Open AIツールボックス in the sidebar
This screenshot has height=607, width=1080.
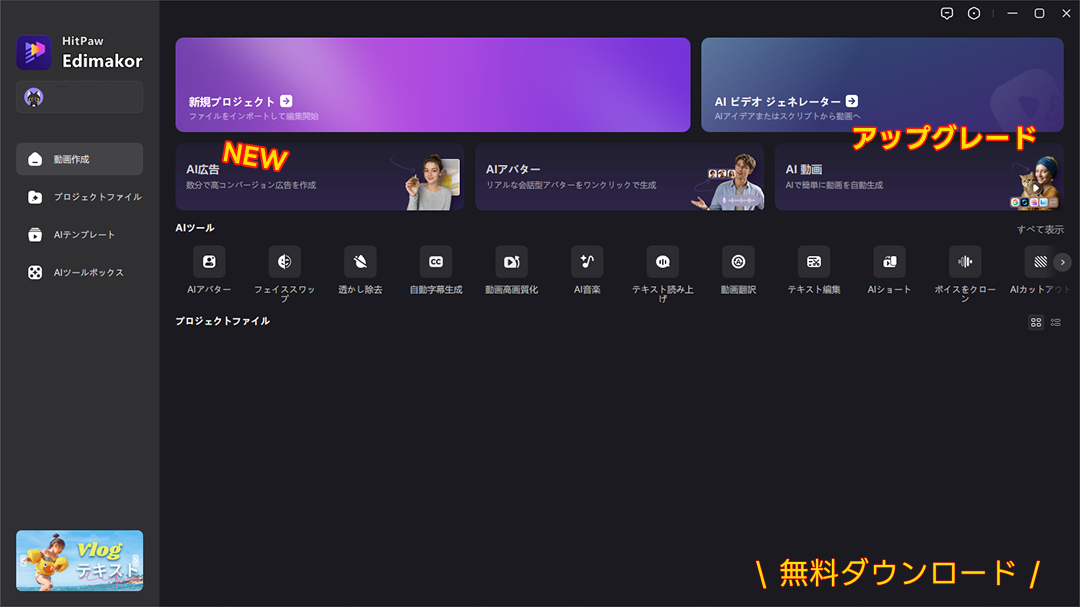click(79, 273)
